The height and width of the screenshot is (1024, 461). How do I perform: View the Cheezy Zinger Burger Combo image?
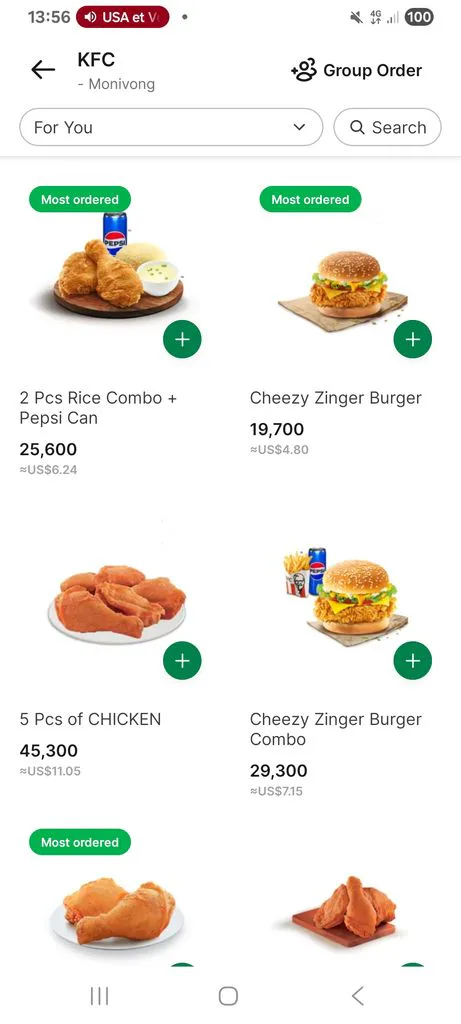point(346,592)
